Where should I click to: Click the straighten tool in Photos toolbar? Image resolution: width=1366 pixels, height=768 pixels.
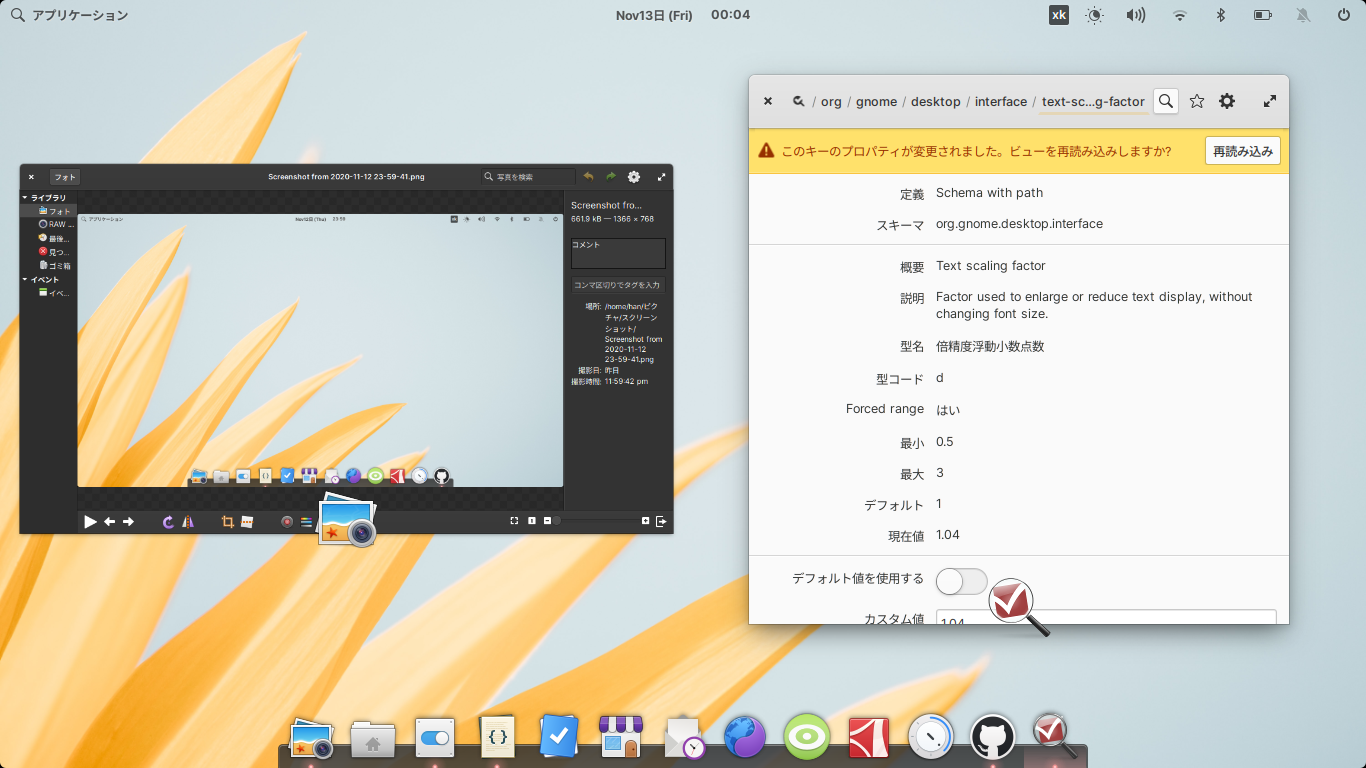pyautogui.click(x=247, y=521)
